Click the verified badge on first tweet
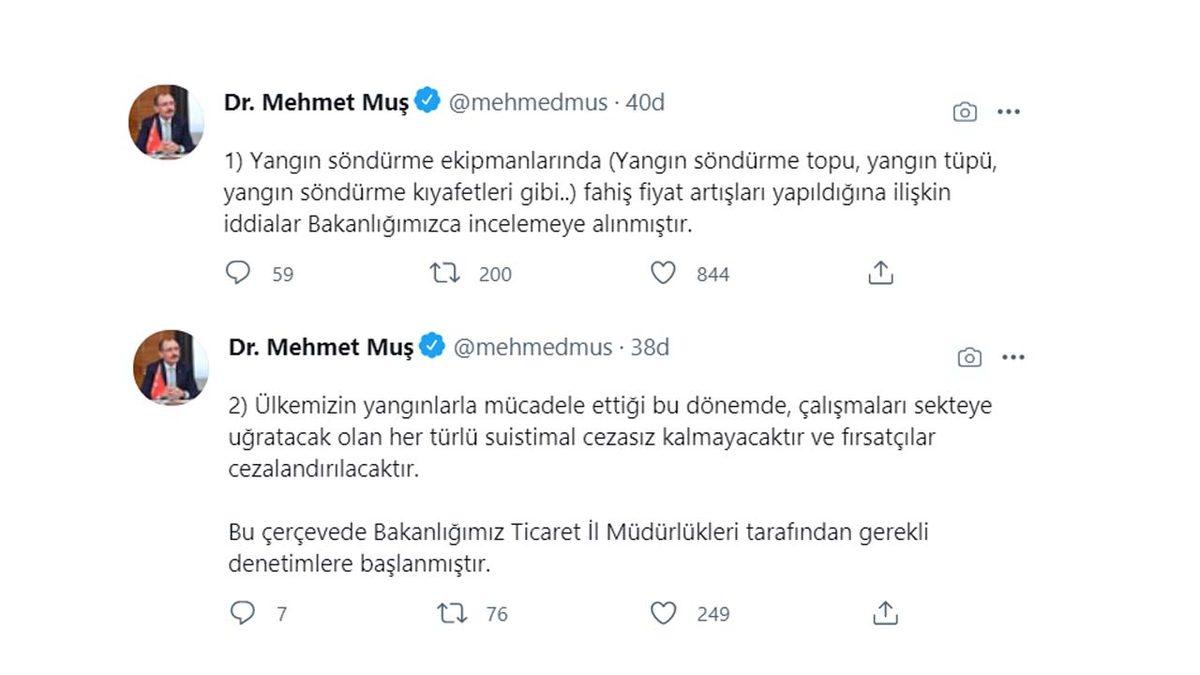The width and height of the screenshot is (1200, 675). [x=427, y=101]
